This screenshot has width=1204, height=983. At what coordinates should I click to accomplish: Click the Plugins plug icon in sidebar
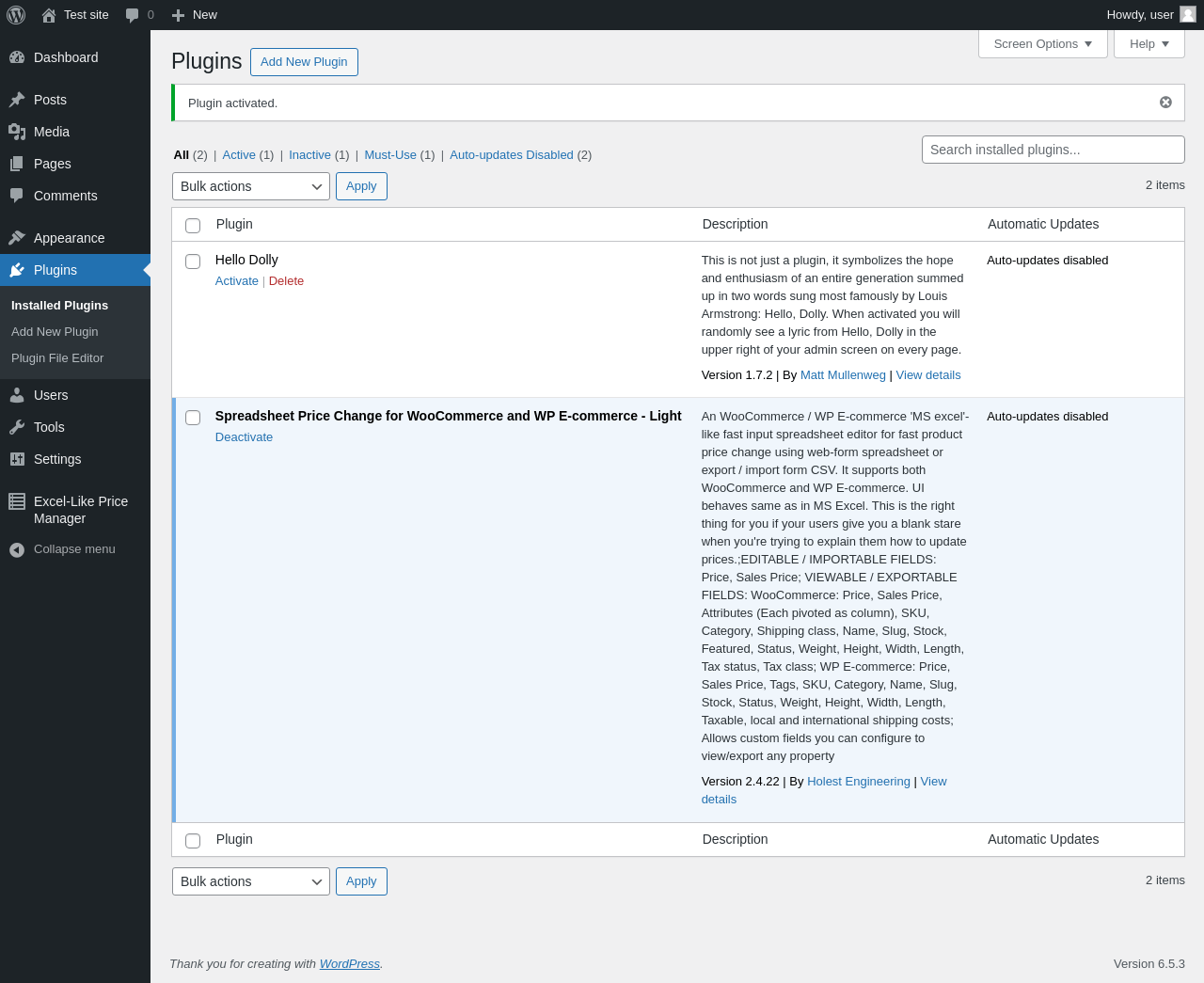pyautogui.click(x=17, y=270)
